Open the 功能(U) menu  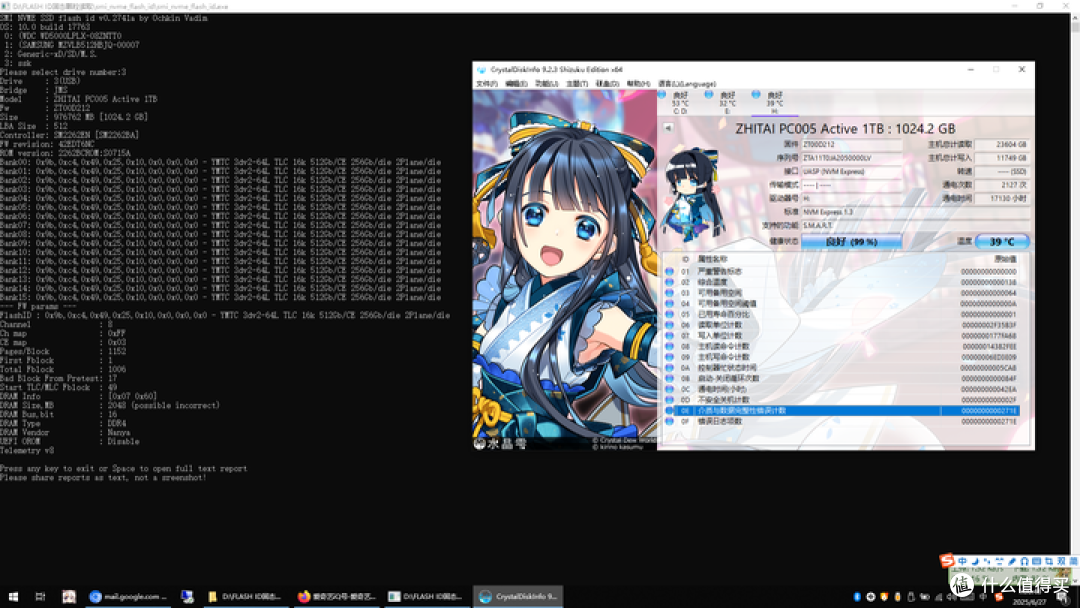(546, 84)
